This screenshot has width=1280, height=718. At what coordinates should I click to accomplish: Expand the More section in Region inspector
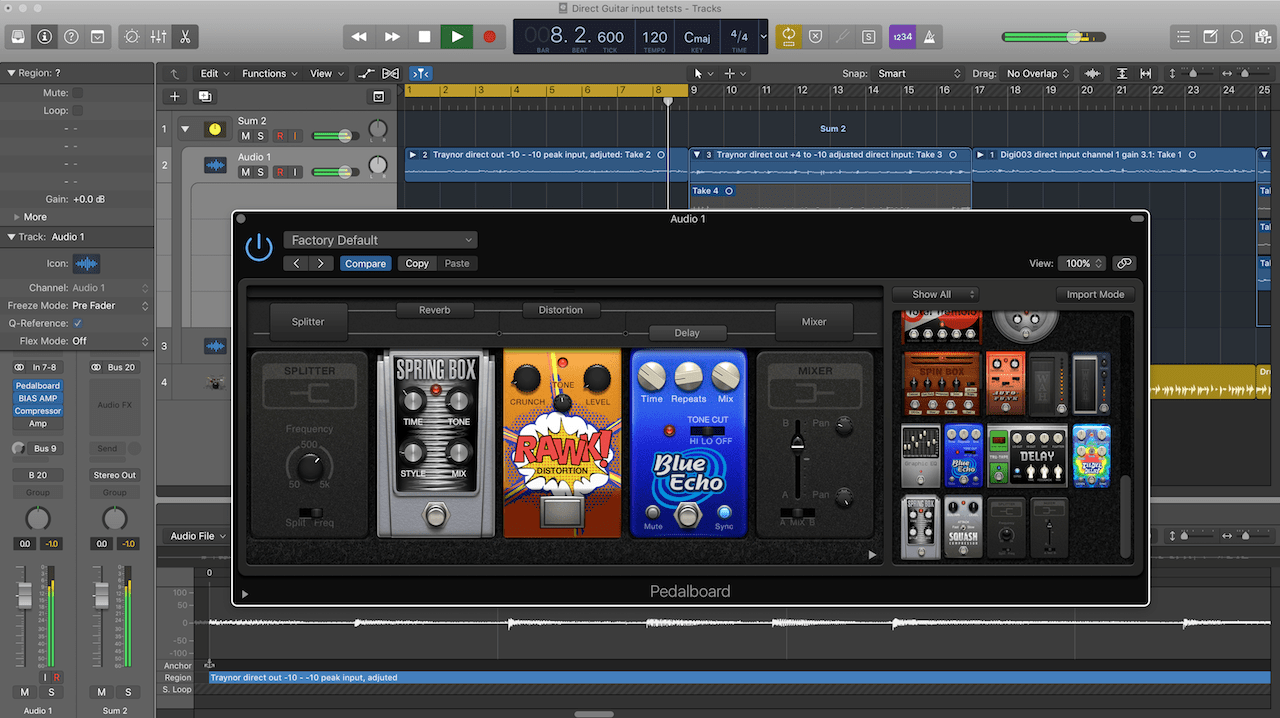tap(30, 217)
